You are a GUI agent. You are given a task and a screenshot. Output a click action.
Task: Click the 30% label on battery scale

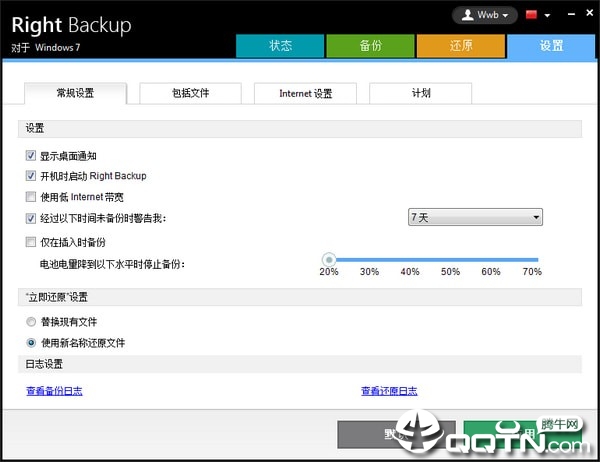[369, 272]
